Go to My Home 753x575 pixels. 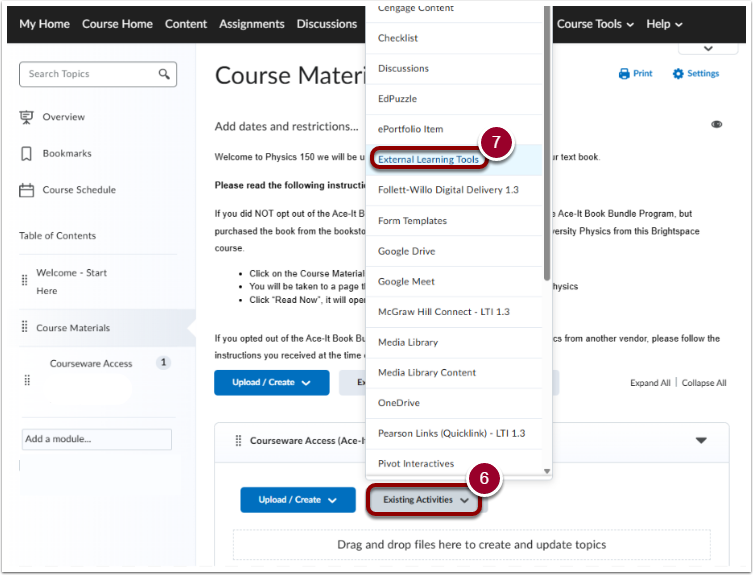pyautogui.click(x=44, y=24)
